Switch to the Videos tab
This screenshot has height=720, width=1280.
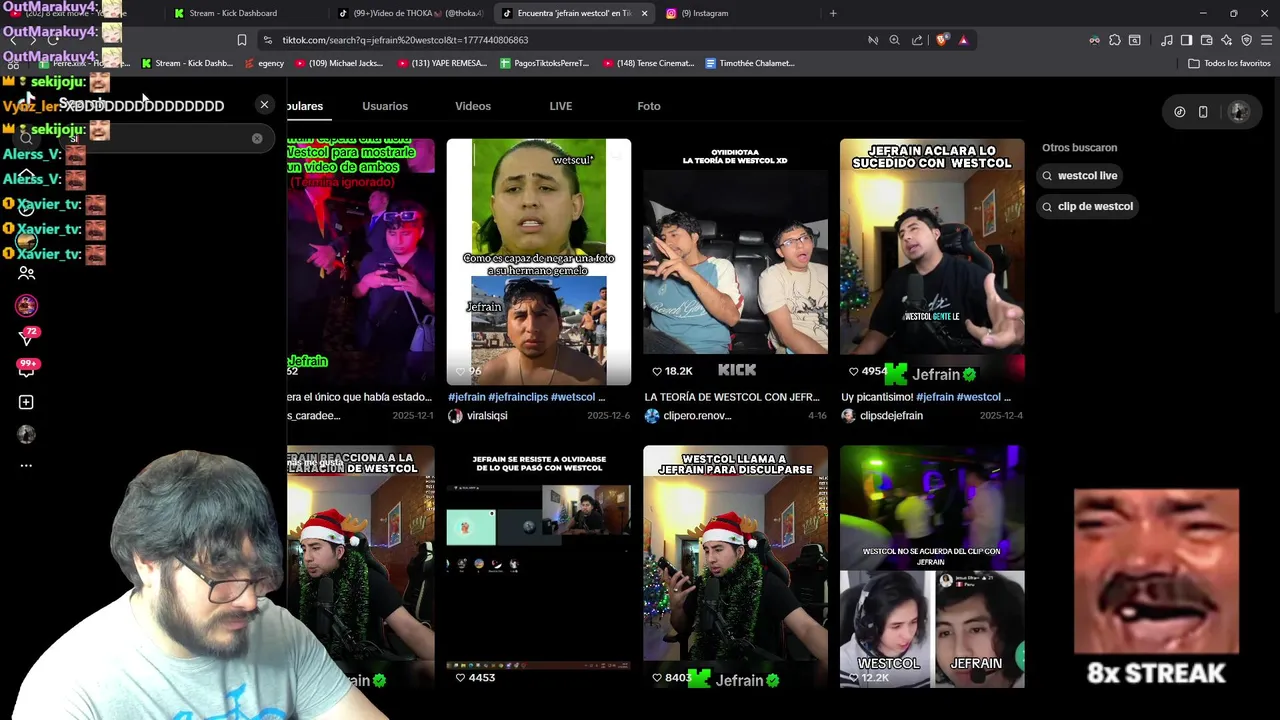[x=473, y=106]
